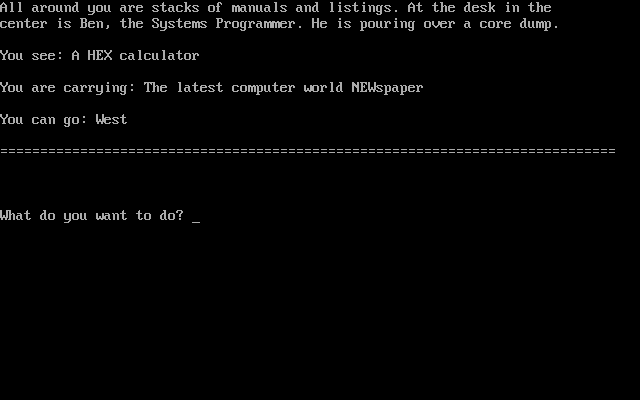Click the word 'manuals' in first line
The width and height of the screenshot is (640, 400).
click(260, 7)
